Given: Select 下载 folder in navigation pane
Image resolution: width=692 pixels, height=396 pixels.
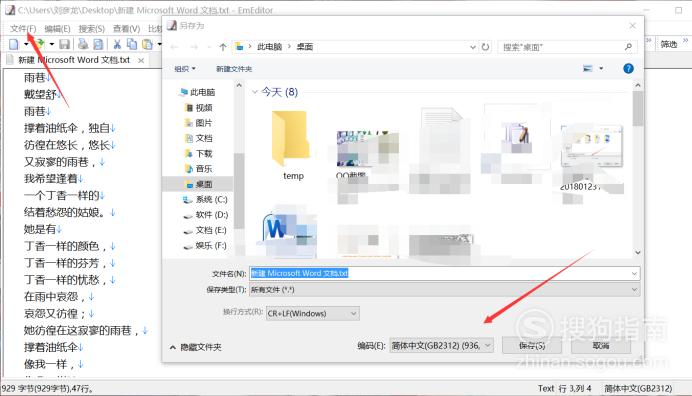Looking at the screenshot, I should (x=199, y=154).
